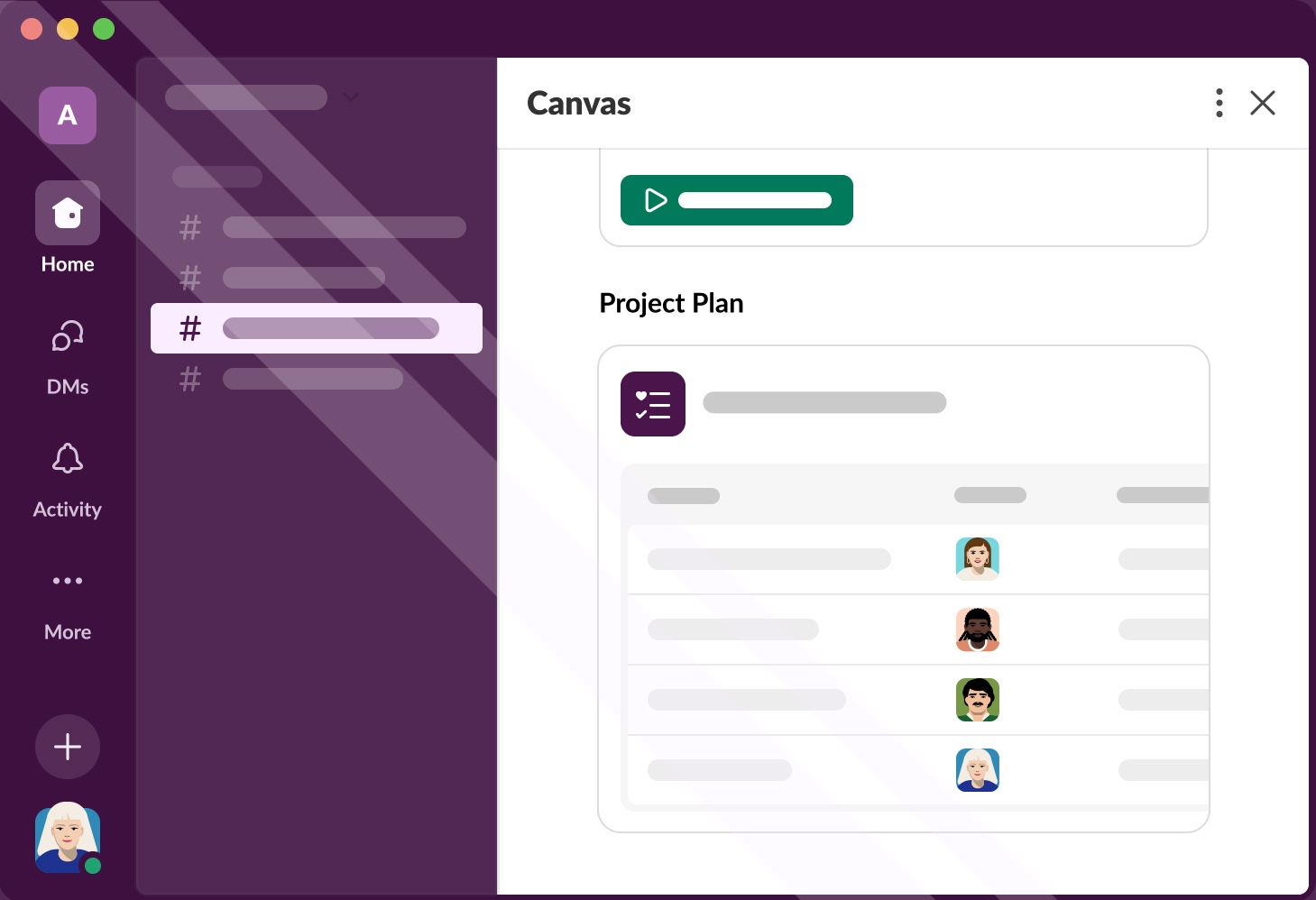Close the Canvas panel
The width and height of the screenshot is (1316, 900).
coord(1263,103)
